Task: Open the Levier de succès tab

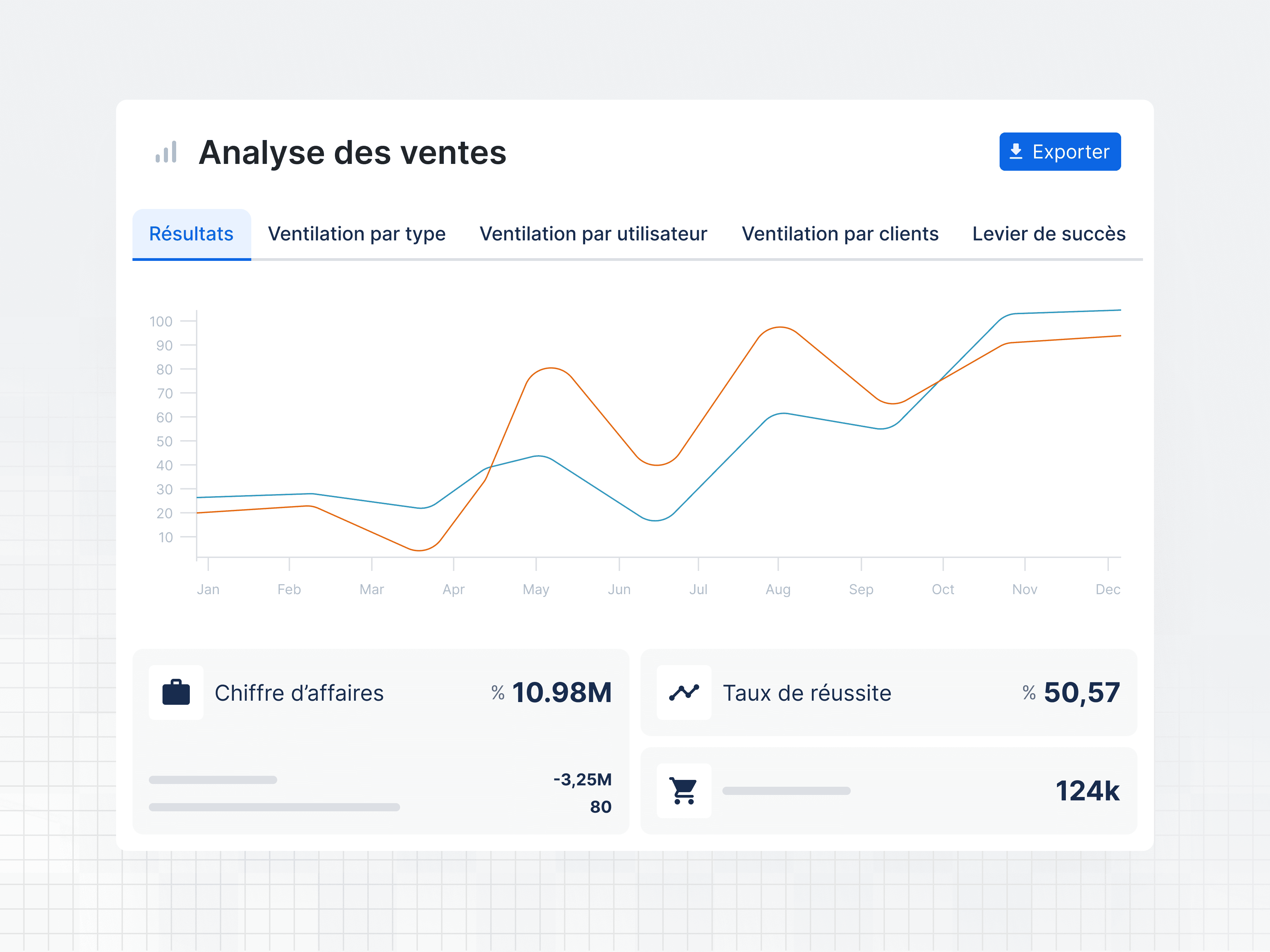Action: coord(1049,234)
